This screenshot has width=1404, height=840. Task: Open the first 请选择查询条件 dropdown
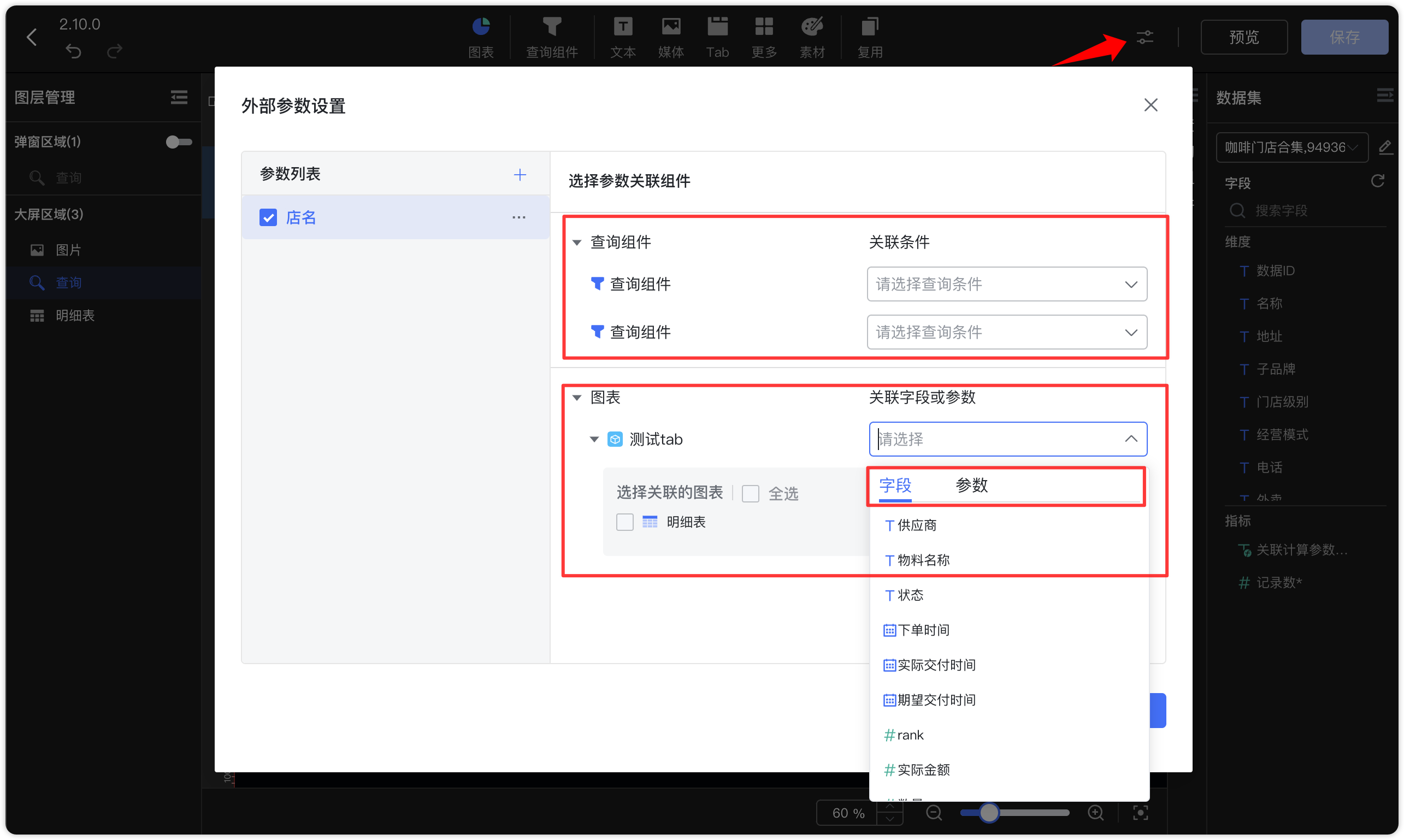pos(1006,284)
